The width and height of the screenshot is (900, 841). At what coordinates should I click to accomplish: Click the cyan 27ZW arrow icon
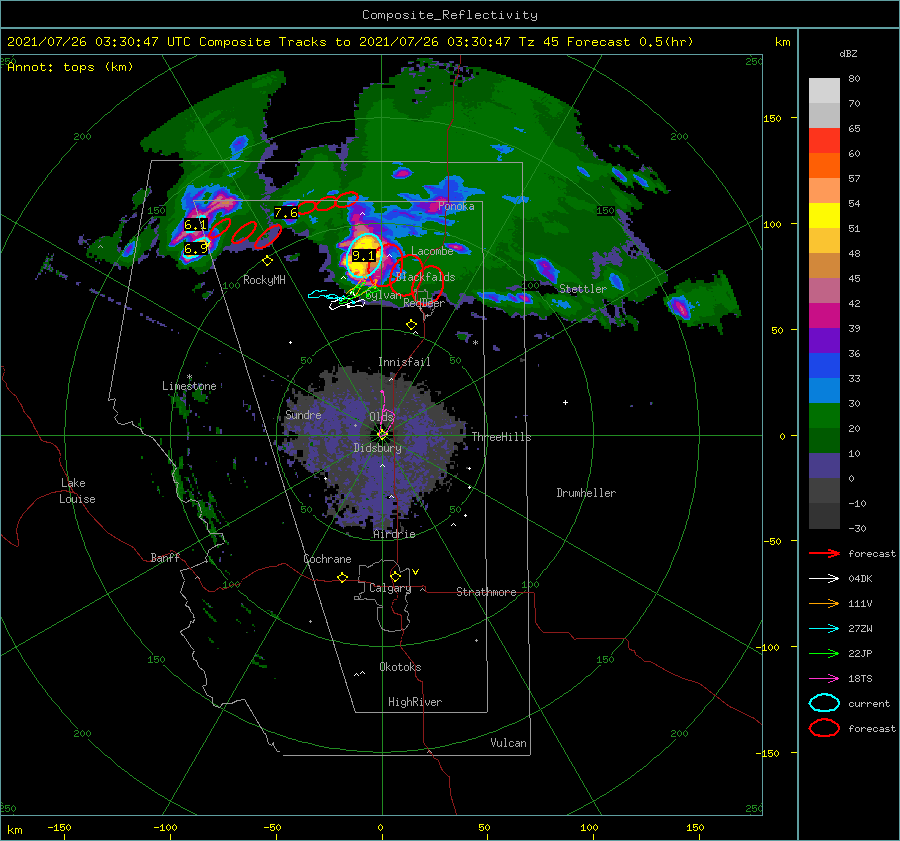pos(824,629)
